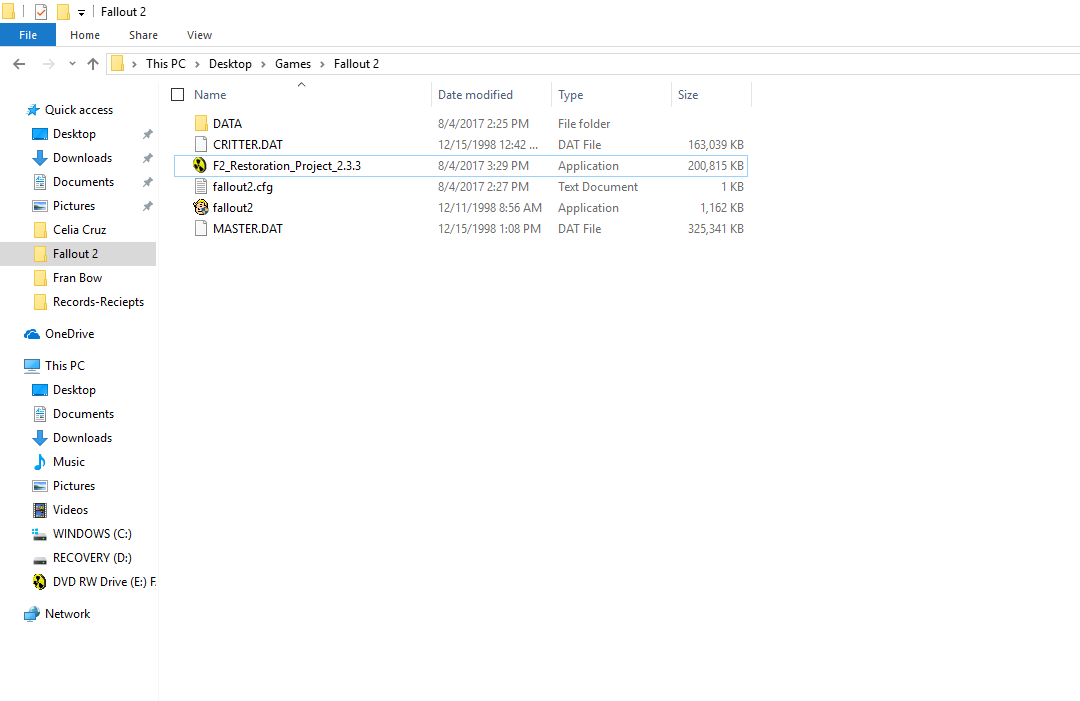This screenshot has width=1080, height=701.
Task: Click the Network icon
Action: [32, 614]
